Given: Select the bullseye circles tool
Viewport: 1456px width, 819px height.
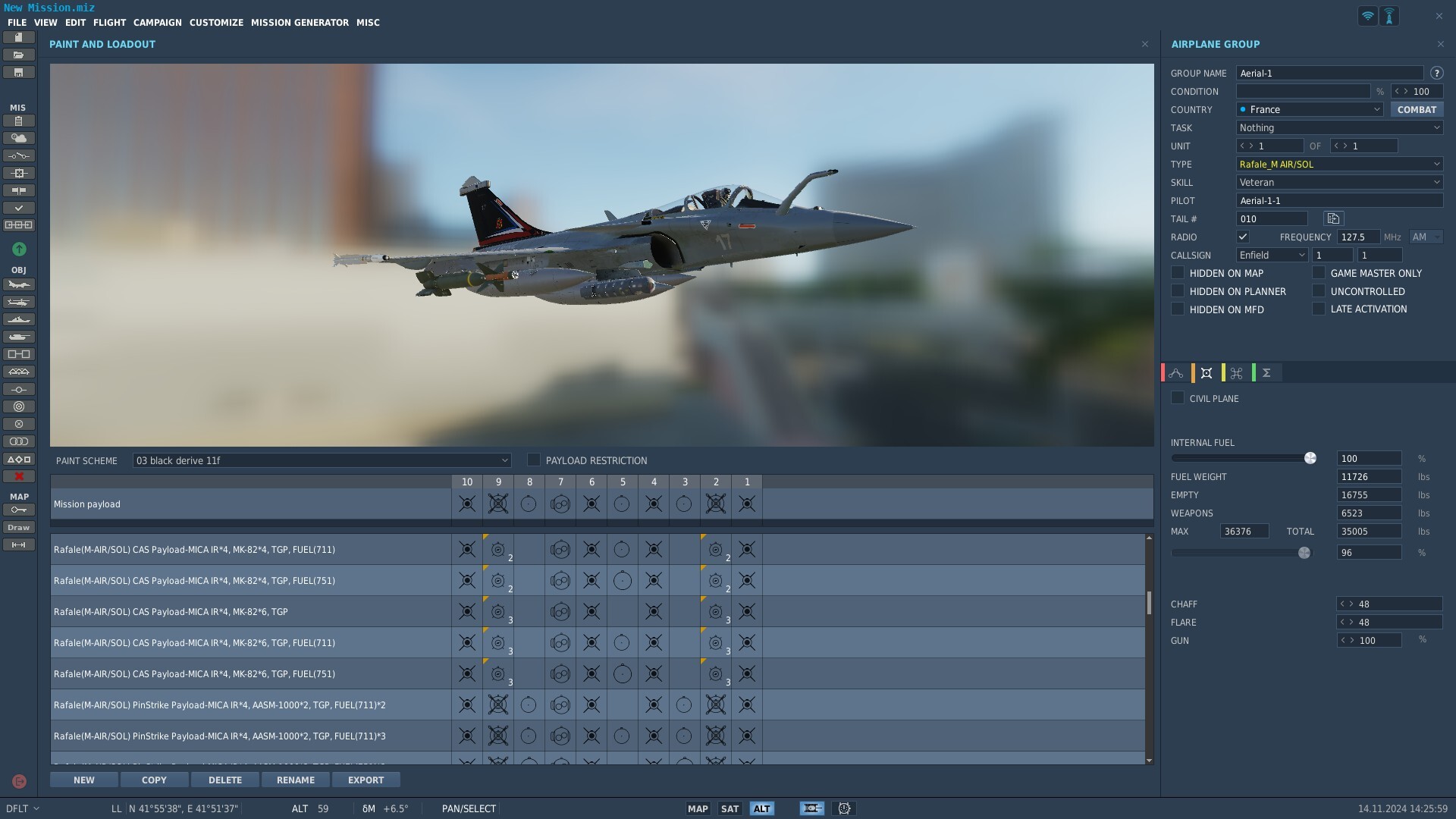Looking at the screenshot, I should [x=19, y=406].
